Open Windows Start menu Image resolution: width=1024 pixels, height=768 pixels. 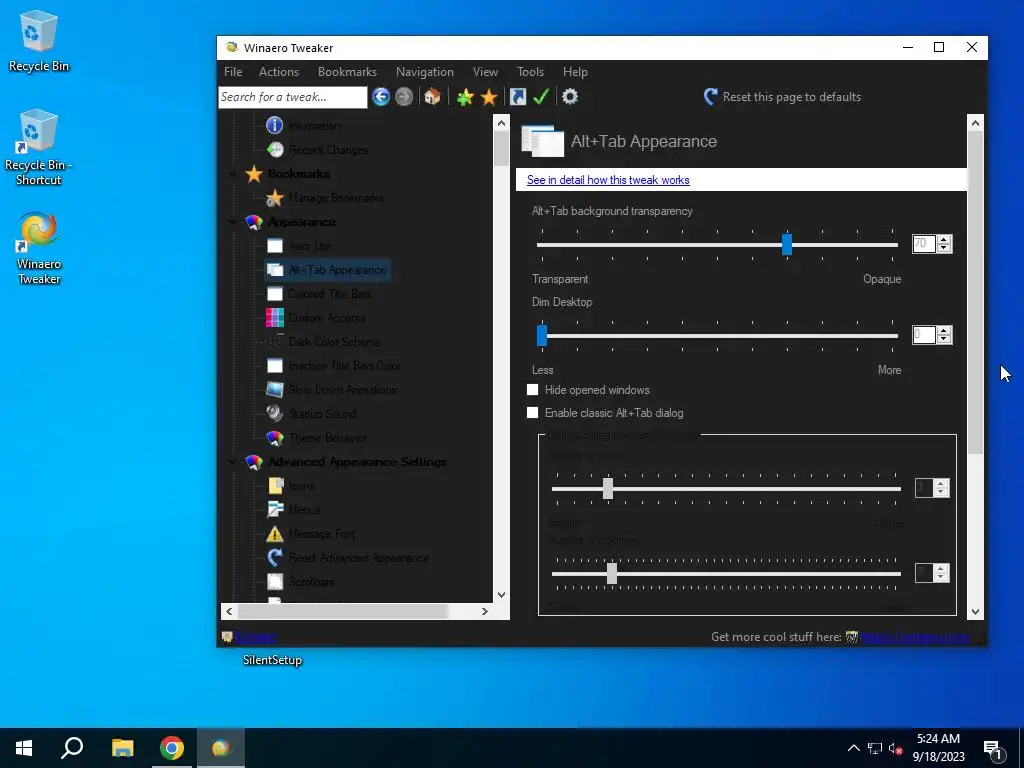pyautogui.click(x=24, y=748)
